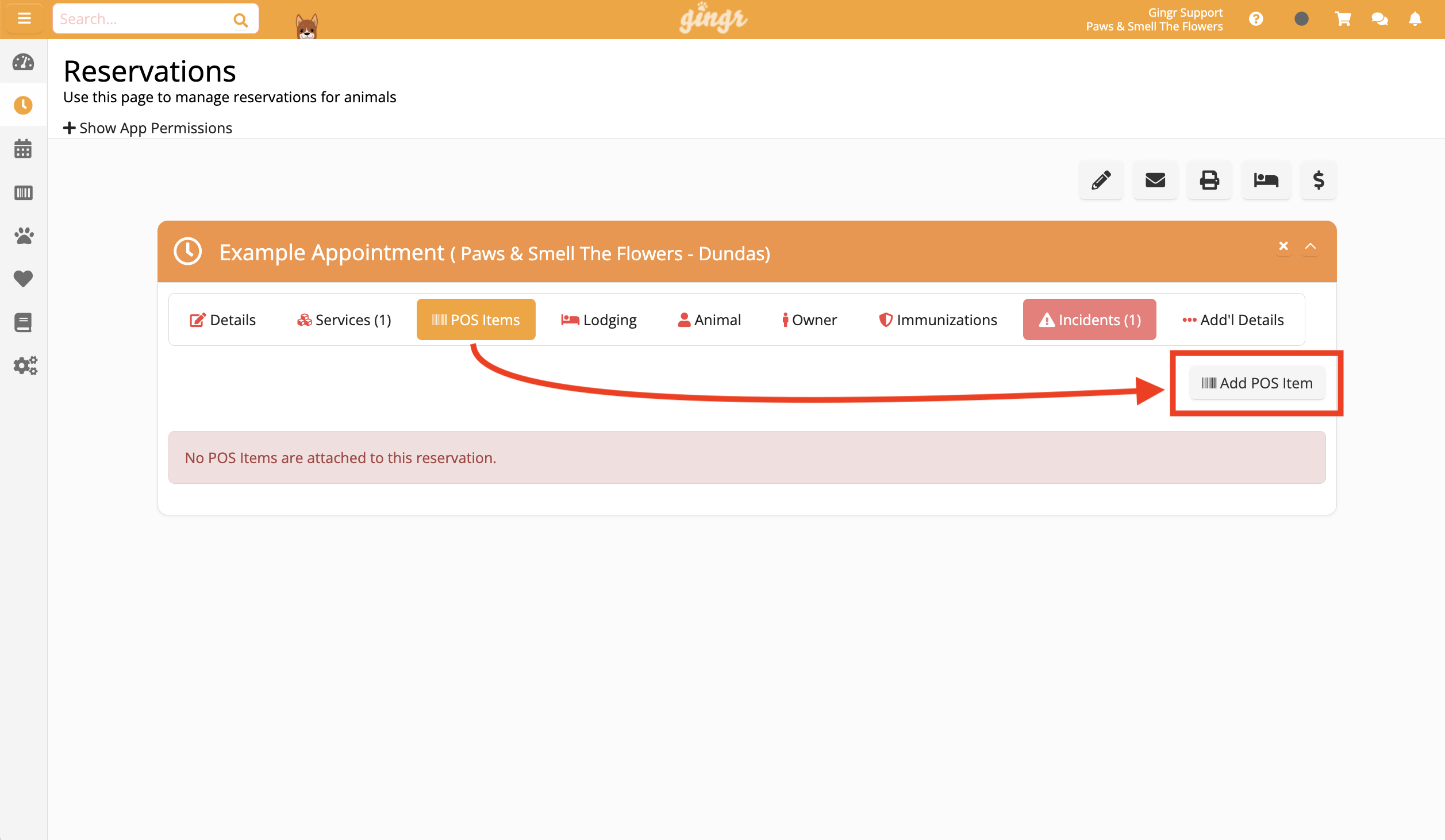Open the help question mark icon

coord(1256,19)
